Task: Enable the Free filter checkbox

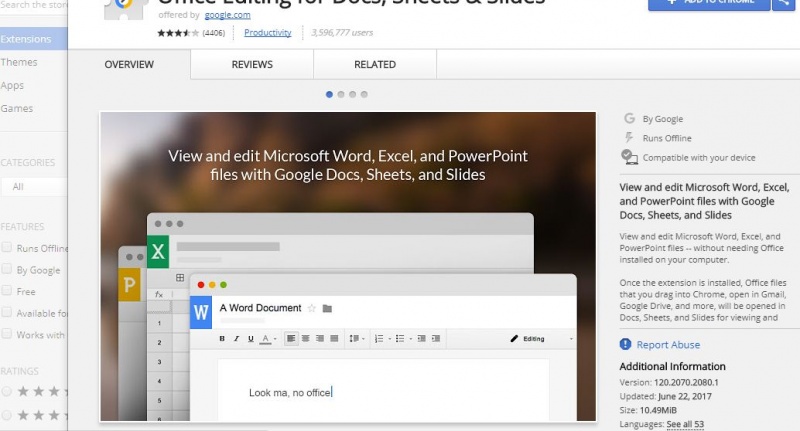Action: pyautogui.click(x=7, y=290)
